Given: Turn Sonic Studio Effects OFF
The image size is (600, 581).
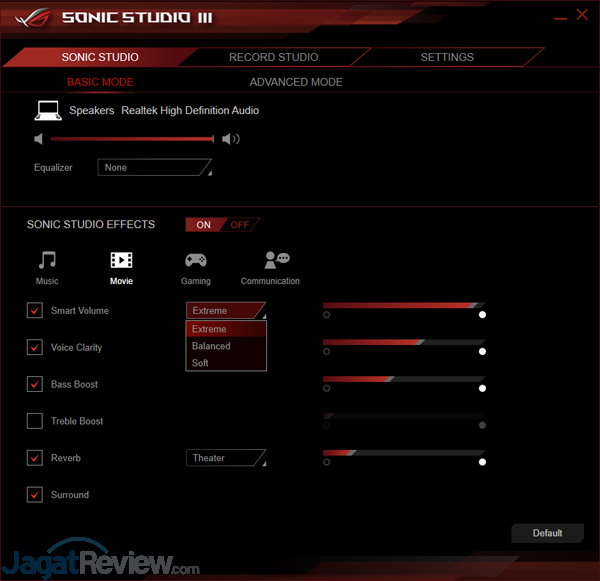Looking at the screenshot, I should (240, 225).
